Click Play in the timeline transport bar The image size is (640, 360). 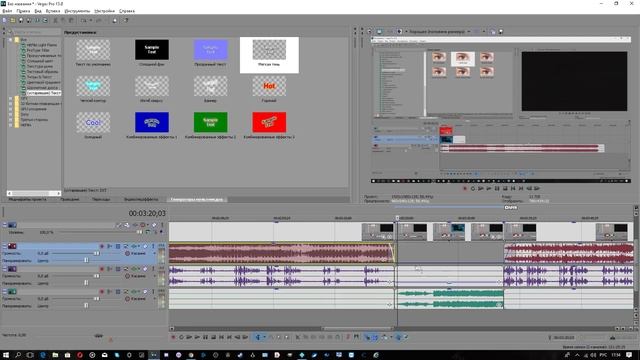point(197,337)
